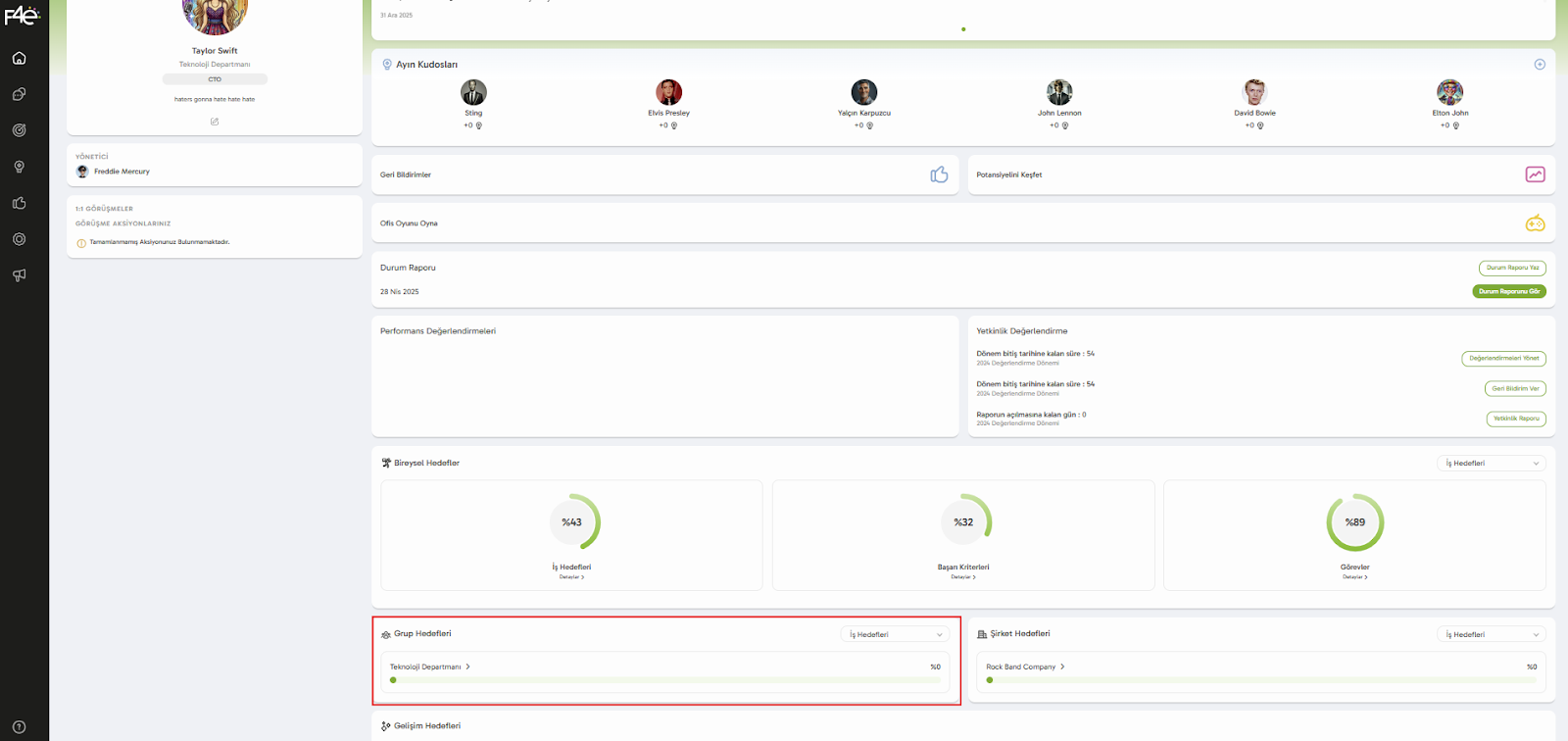This screenshot has width=1568, height=741.
Task: Open the help question mark icon
Action: click(x=19, y=726)
